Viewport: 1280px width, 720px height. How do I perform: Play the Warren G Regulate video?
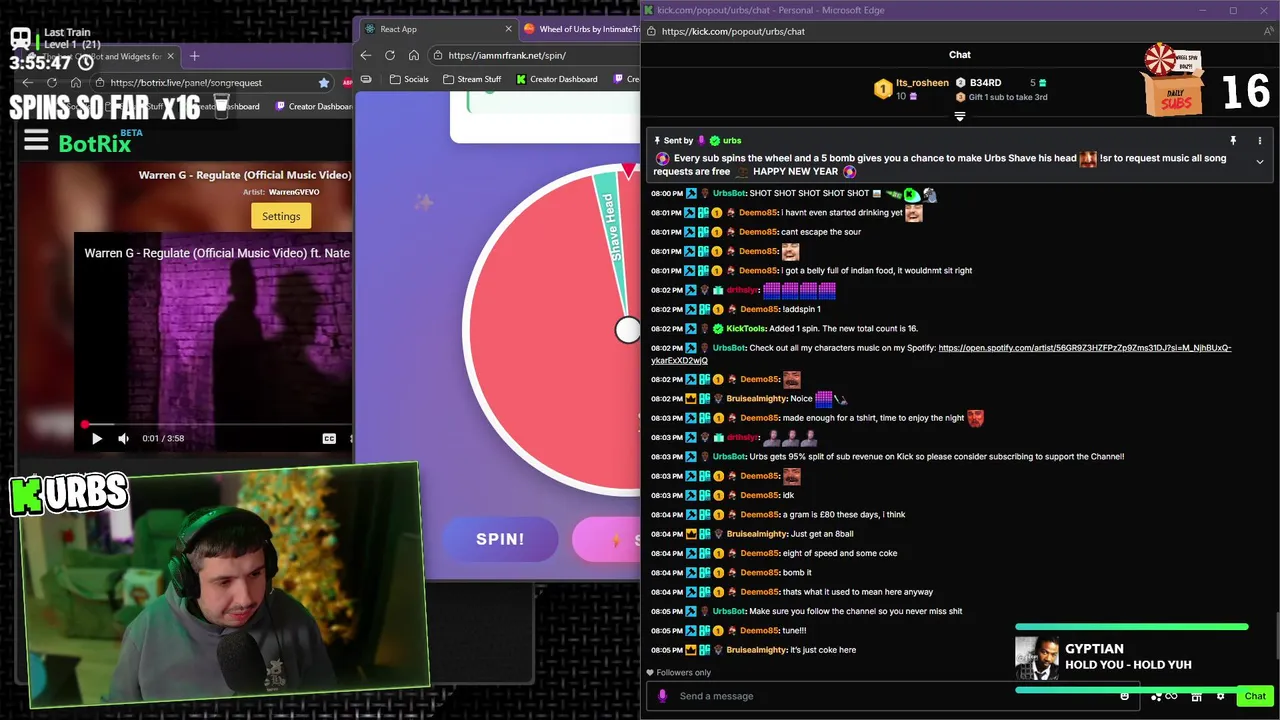[97, 438]
